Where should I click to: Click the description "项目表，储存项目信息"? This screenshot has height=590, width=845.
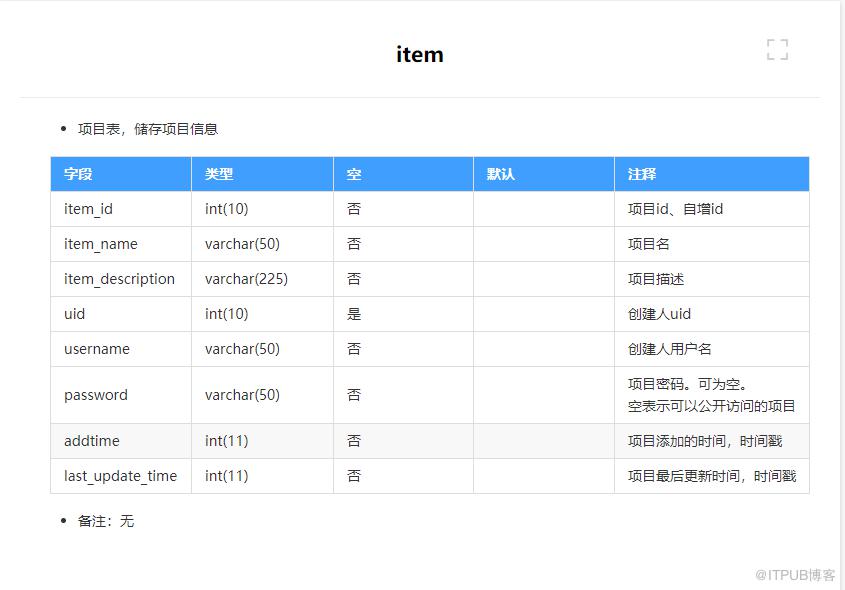click(148, 129)
